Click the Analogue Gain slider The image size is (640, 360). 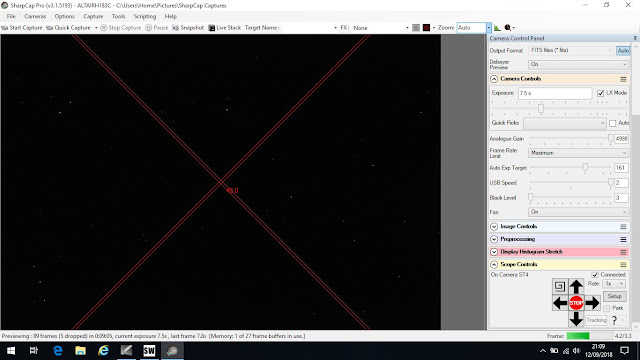pyautogui.click(x=571, y=139)
